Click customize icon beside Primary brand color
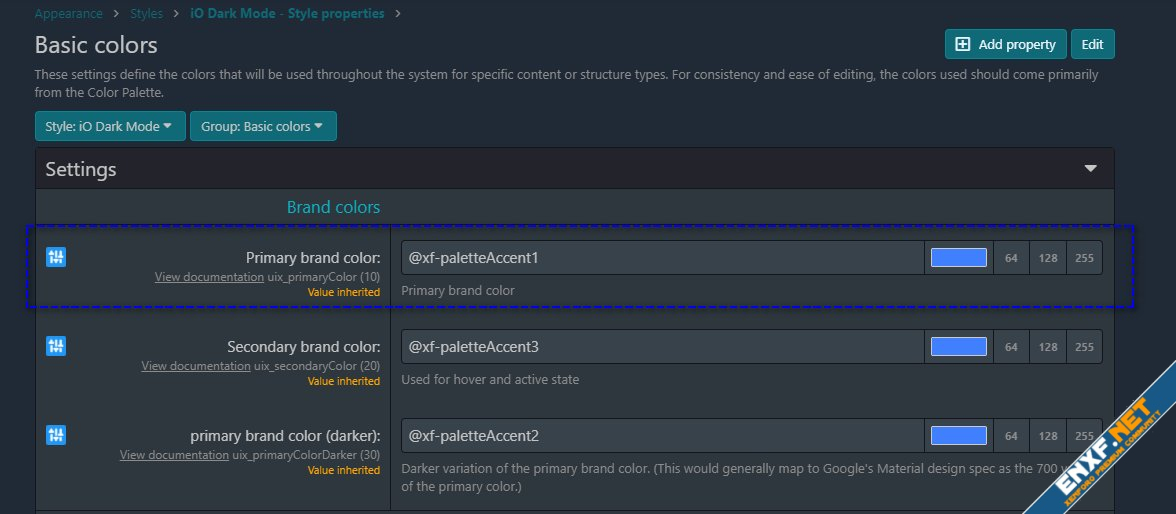This screenshot has height=514, width=1176. pos(56,257)
